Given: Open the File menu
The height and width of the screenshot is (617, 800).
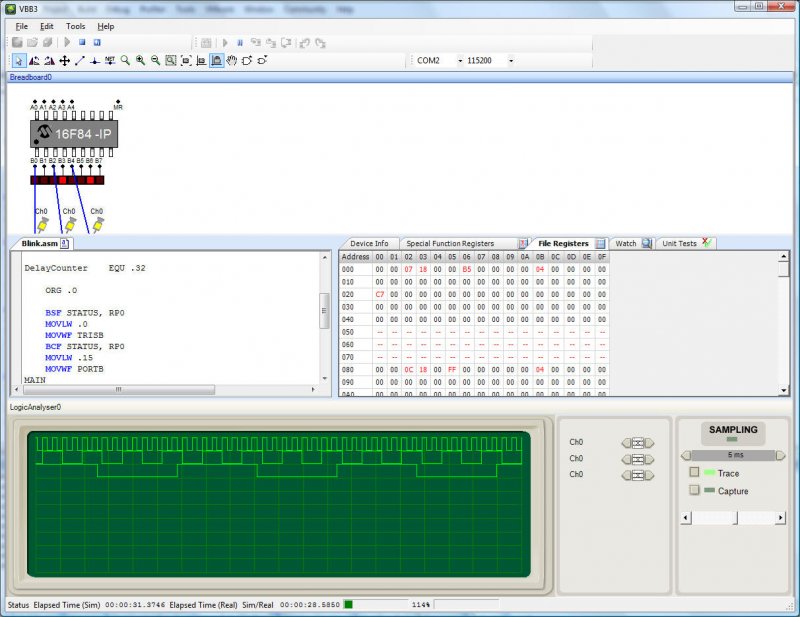Looking at the screenshot, I should click(x=22, y=26).
